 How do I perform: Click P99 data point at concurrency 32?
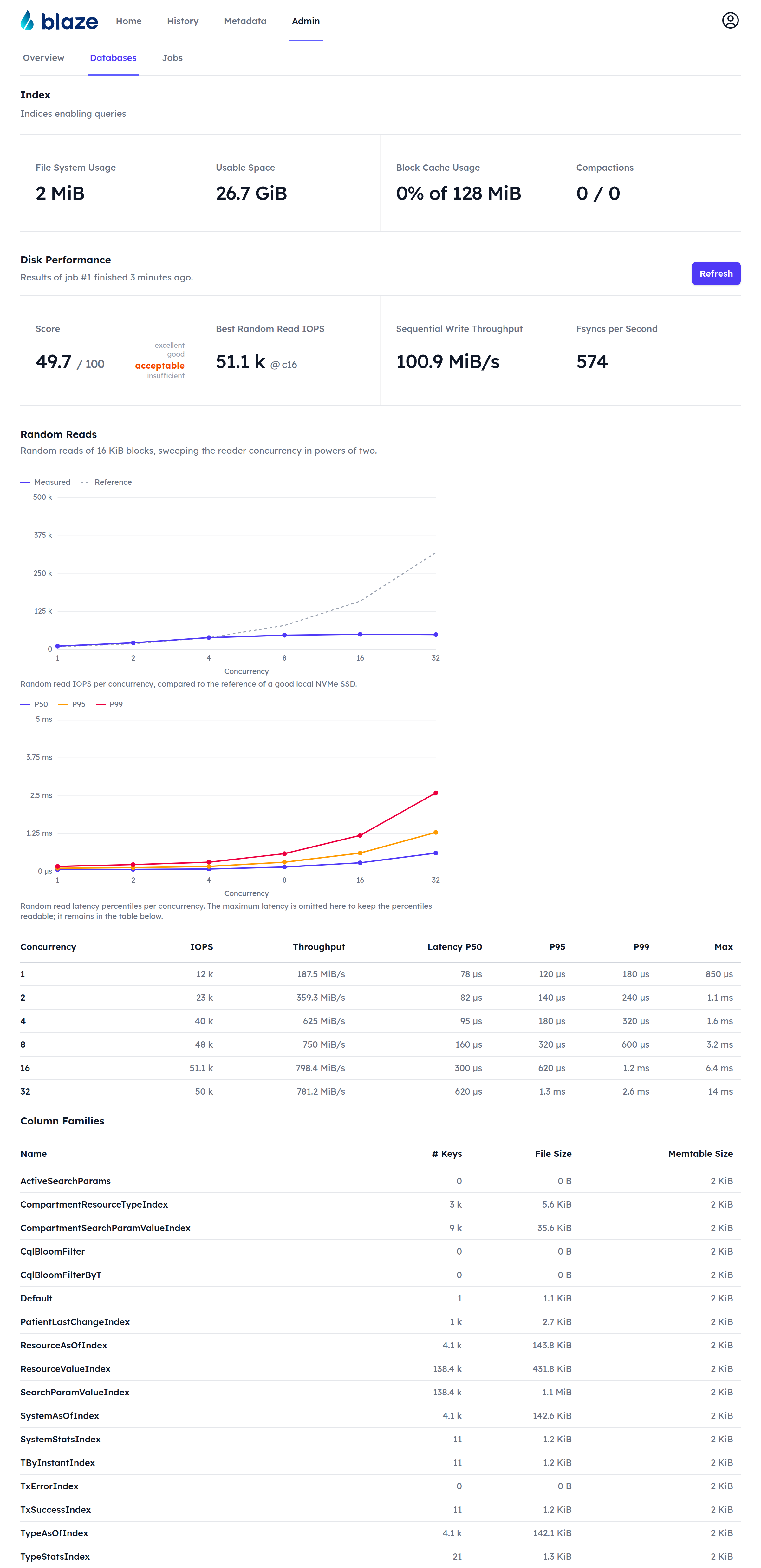[436, 793]
